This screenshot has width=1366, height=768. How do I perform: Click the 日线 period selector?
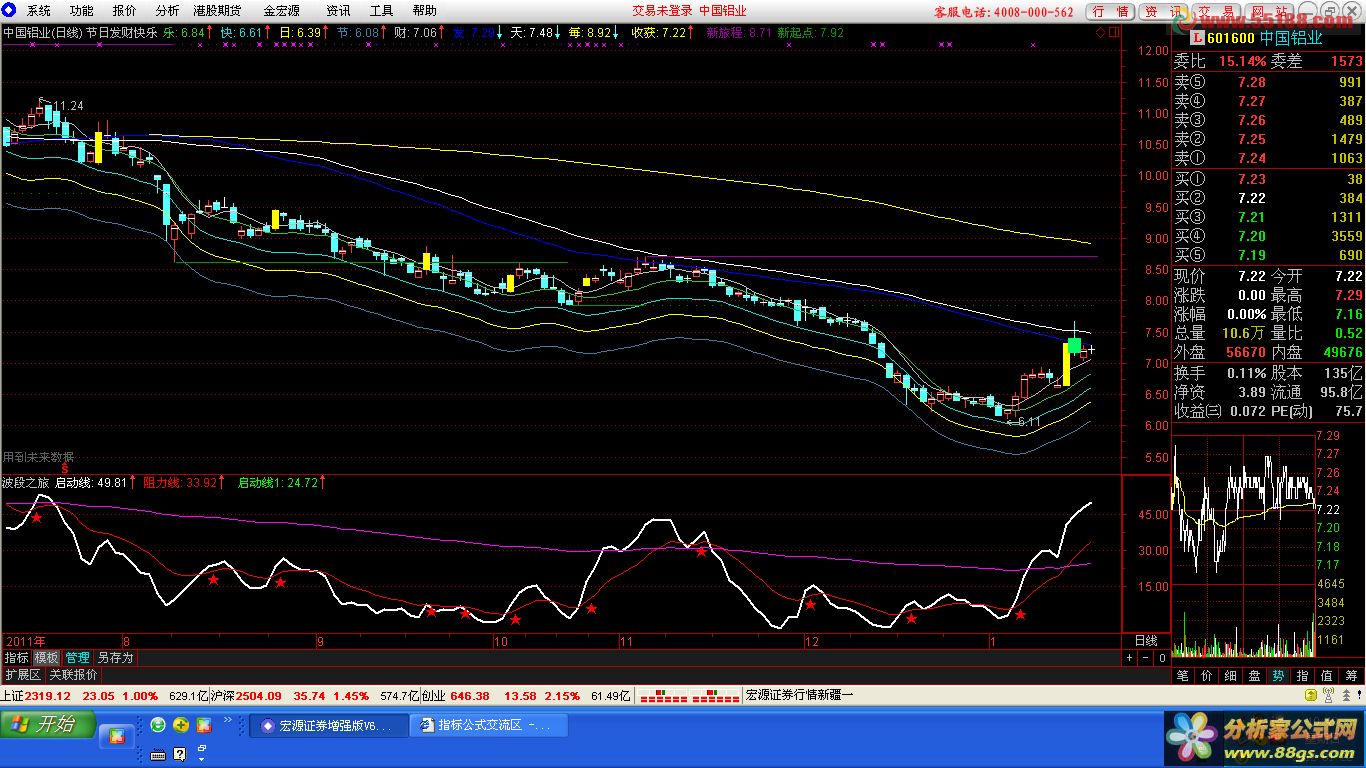[x=1146, y=641]
